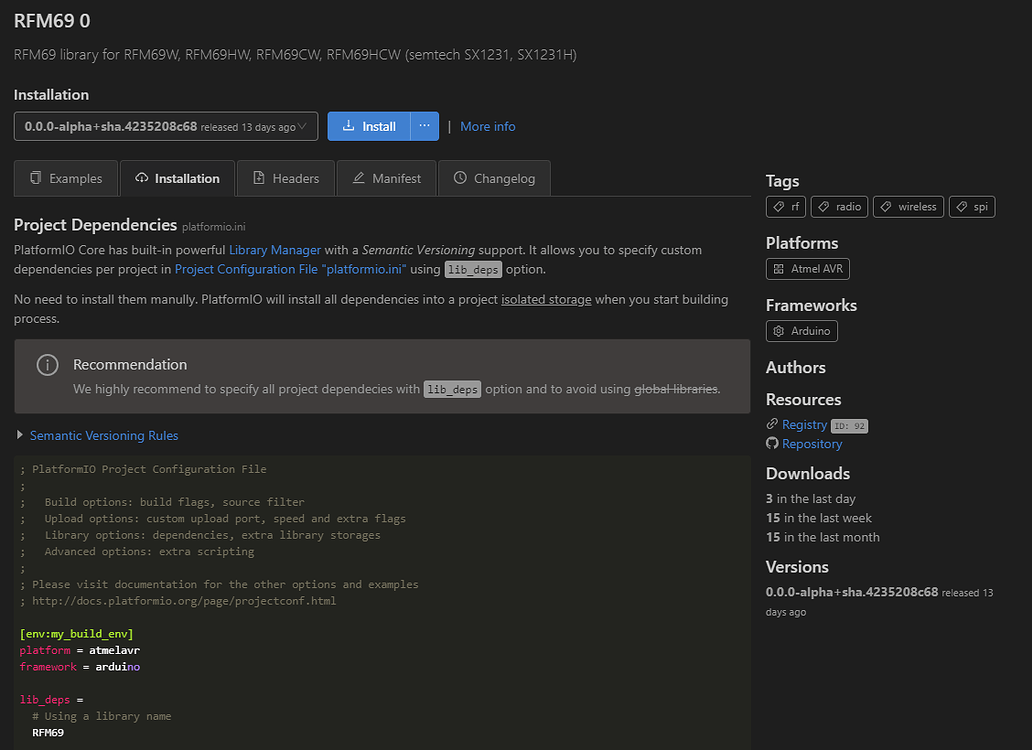Click the Examples tab copy icon
This screenshot has height=750, width=1032.
36,178
